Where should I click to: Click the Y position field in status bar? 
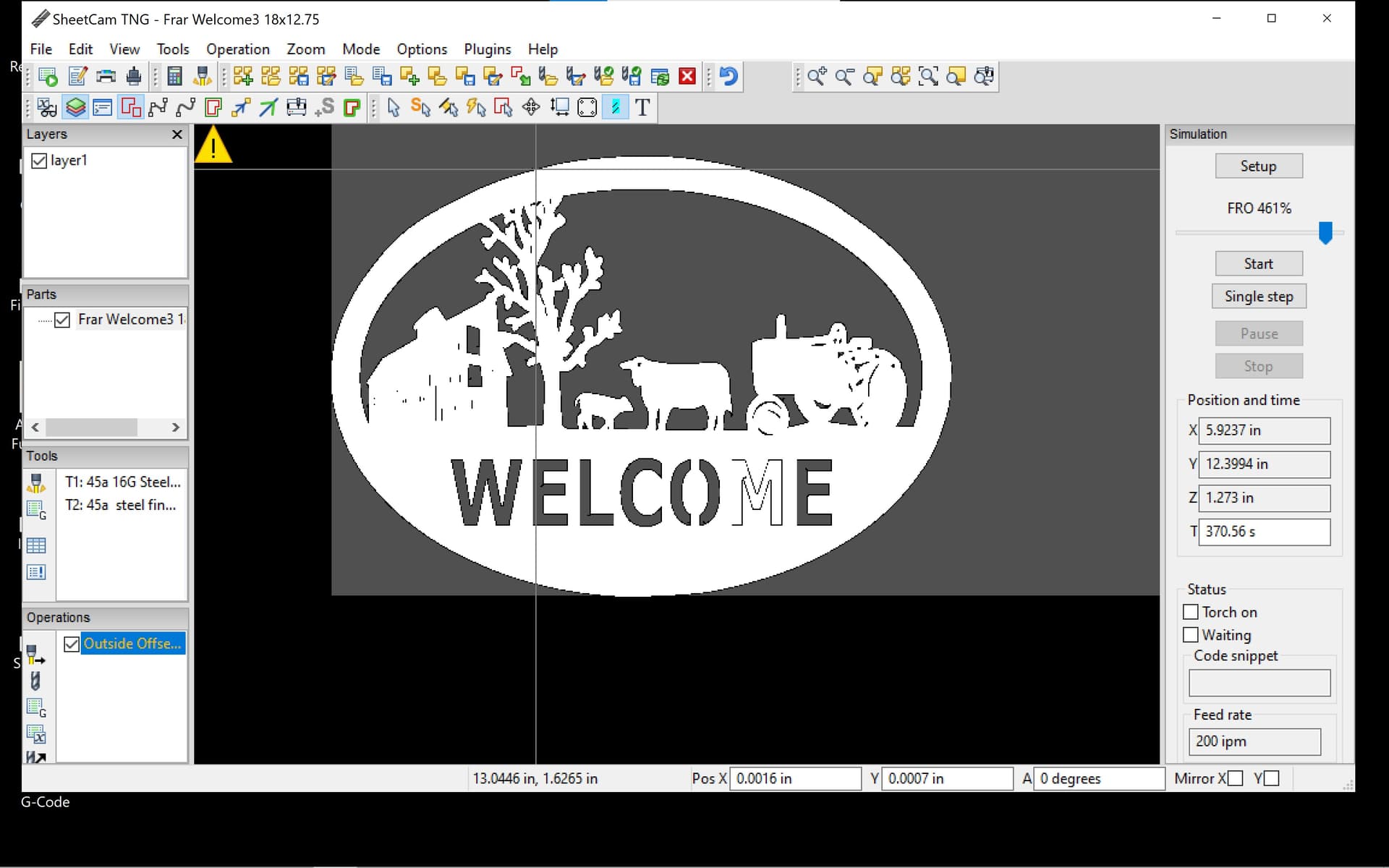tap(947, 779)
